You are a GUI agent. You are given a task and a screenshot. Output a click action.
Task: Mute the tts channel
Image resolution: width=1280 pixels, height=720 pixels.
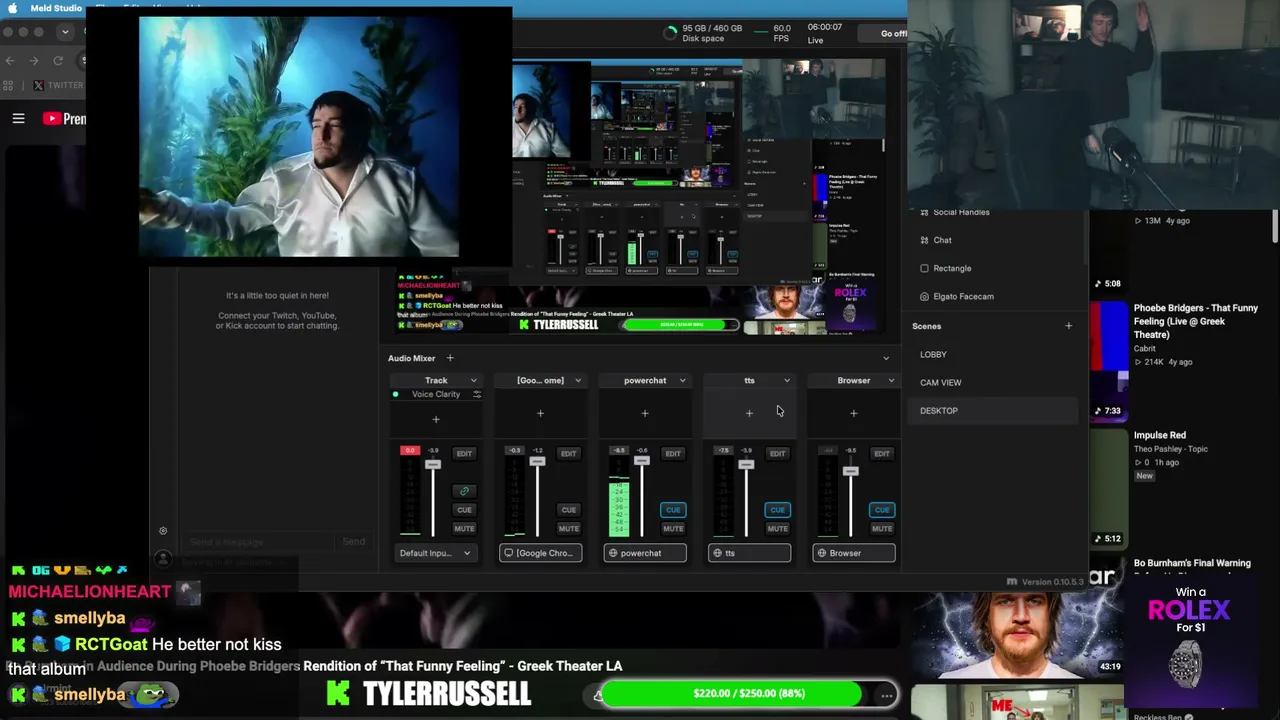tap(777, 529)
